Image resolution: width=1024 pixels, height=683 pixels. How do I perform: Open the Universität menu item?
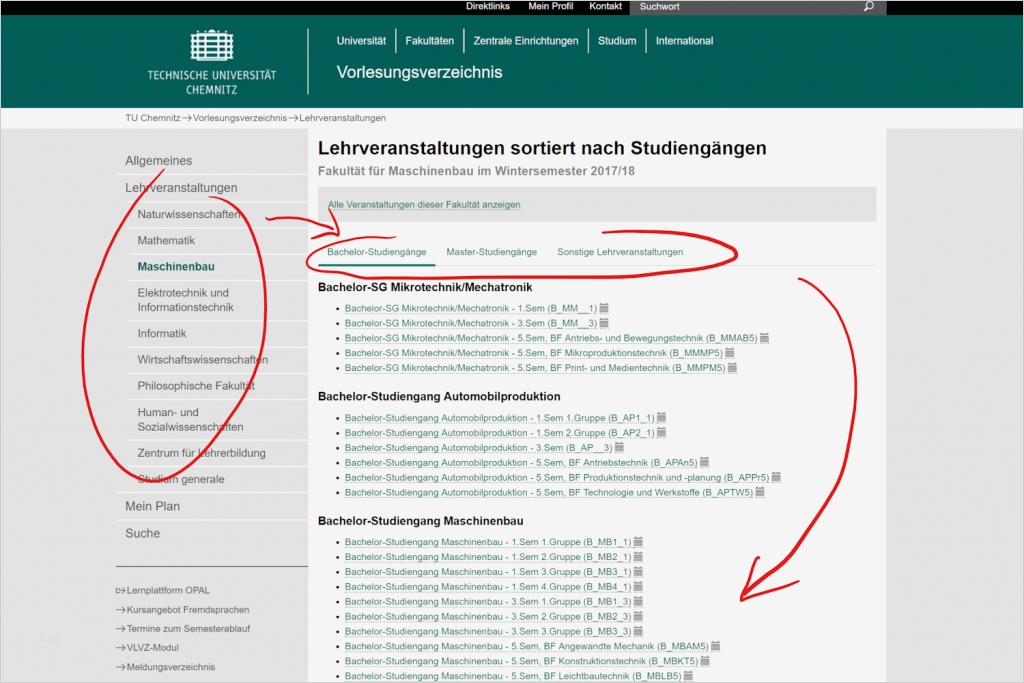pyautogui.click(x=361, y=40)
